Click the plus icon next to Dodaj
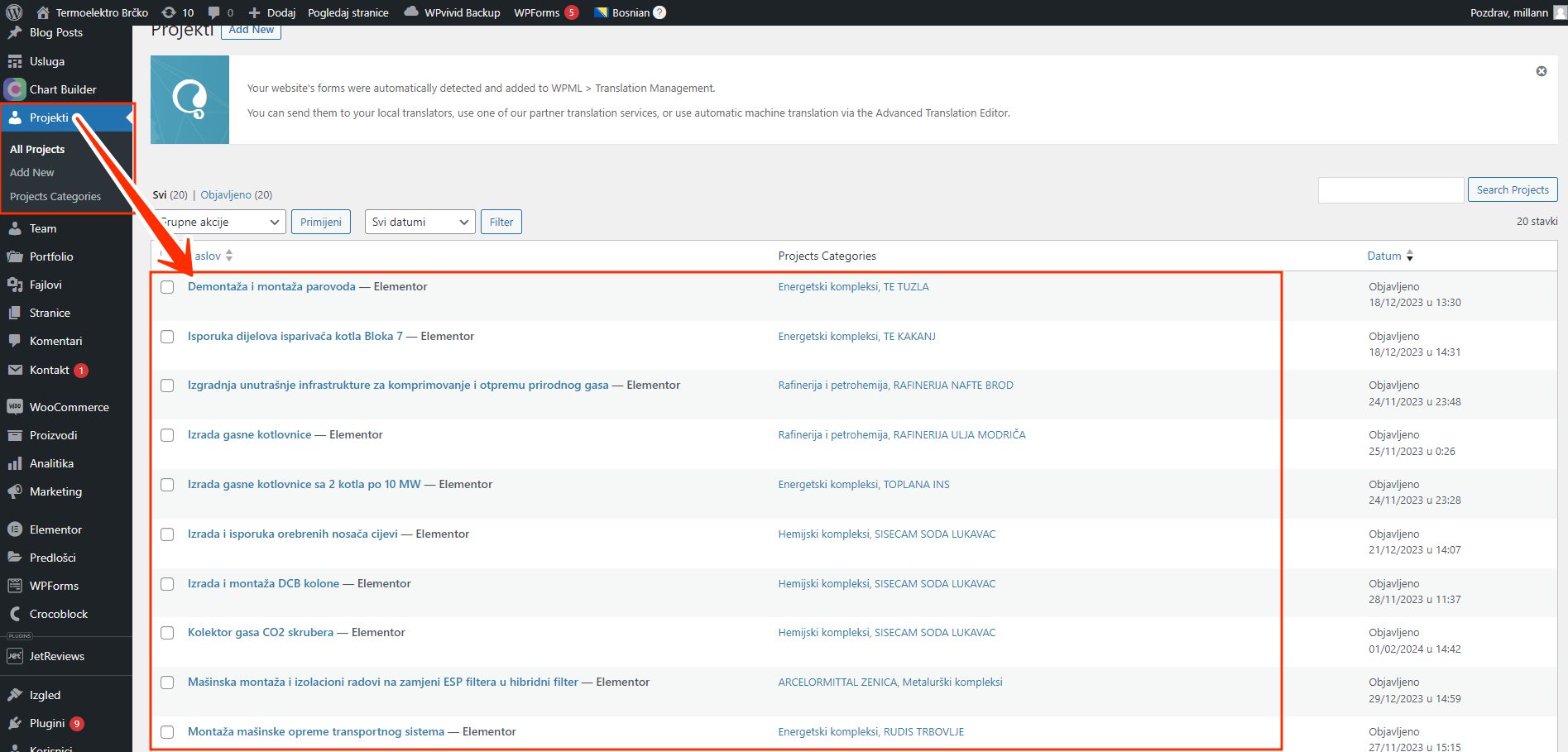Image resolution: width=1568 pixels, height=752 pixels. click(x=254, y=12)
